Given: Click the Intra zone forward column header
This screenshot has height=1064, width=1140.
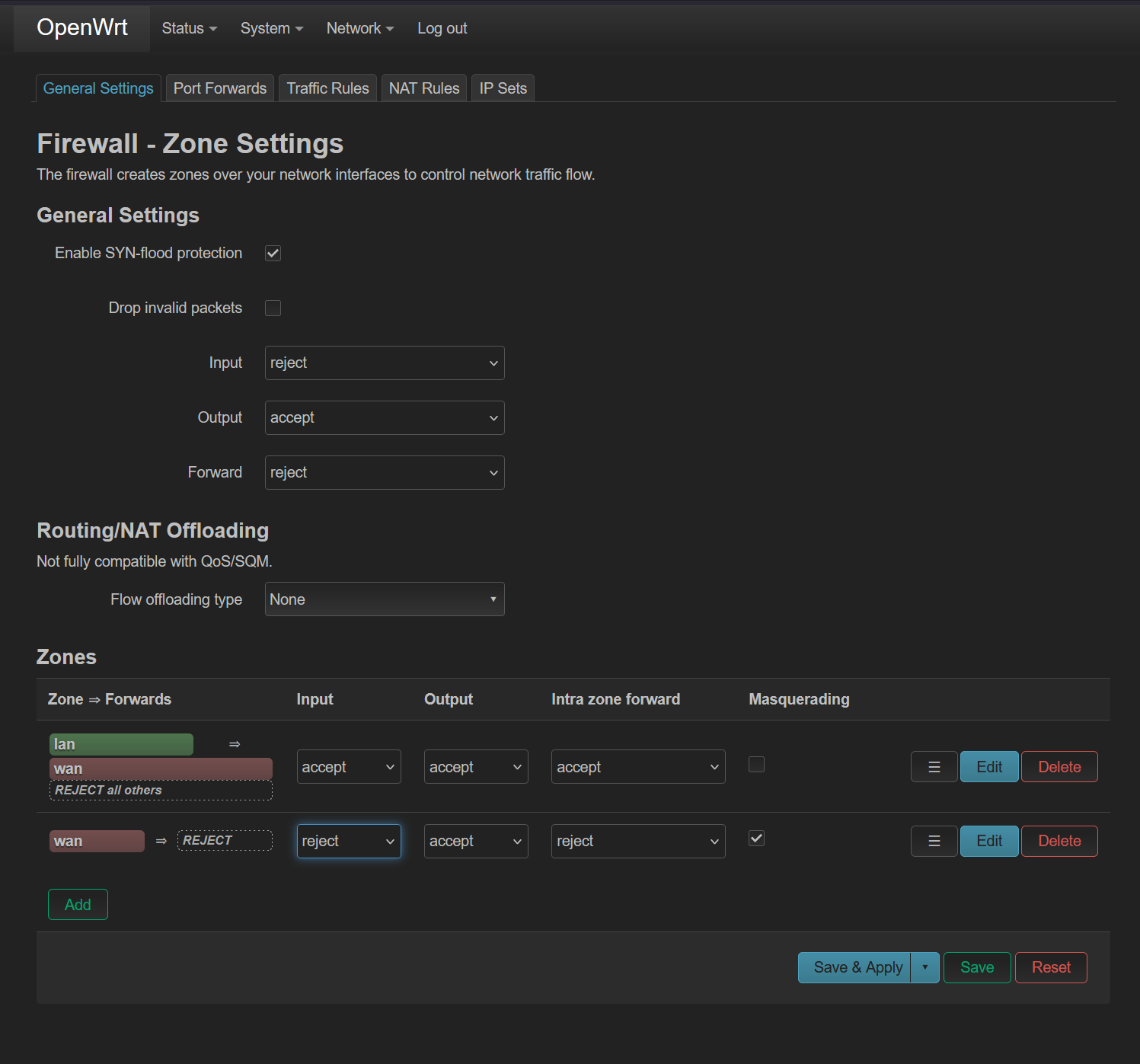Looking at the screenshot, I should (x=615, y=699).
